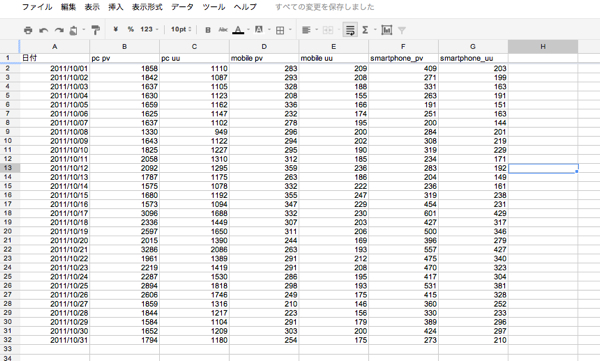Apply strikethrough Abc formatting
The width and height of the screenshot is (600, 361).
[x=223, y=29]
